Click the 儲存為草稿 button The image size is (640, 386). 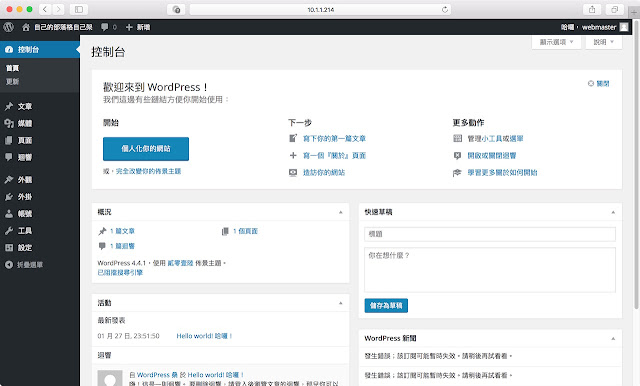coord(386,306)
